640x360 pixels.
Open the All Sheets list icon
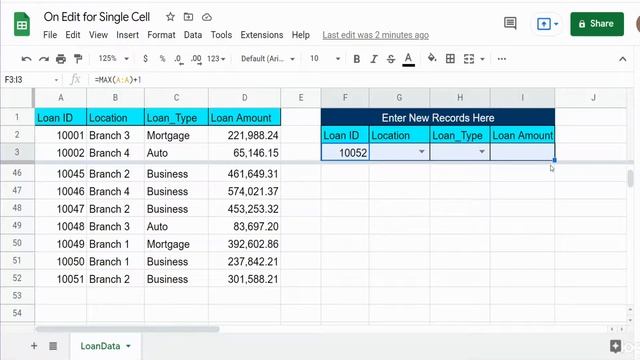point(53,346)
